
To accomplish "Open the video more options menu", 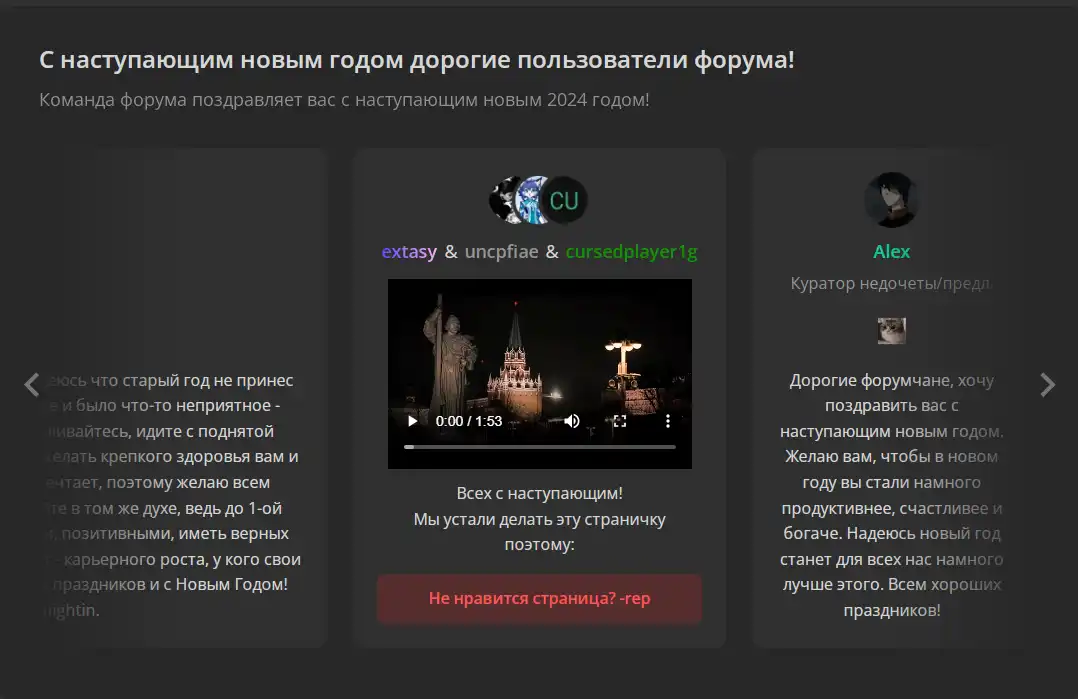I will click(668, 421).
